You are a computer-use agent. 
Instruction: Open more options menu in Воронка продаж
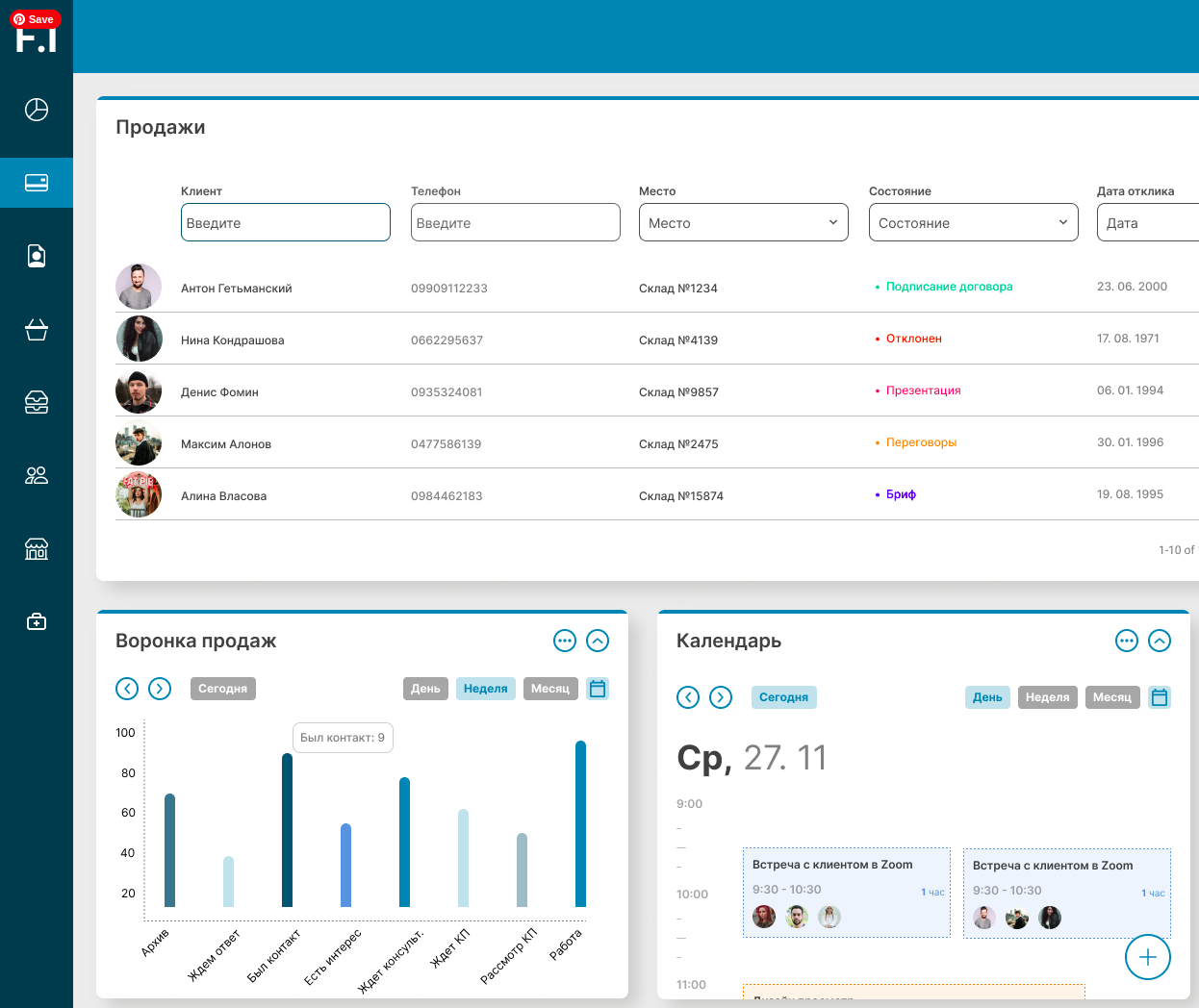click(x=565, y=641)
